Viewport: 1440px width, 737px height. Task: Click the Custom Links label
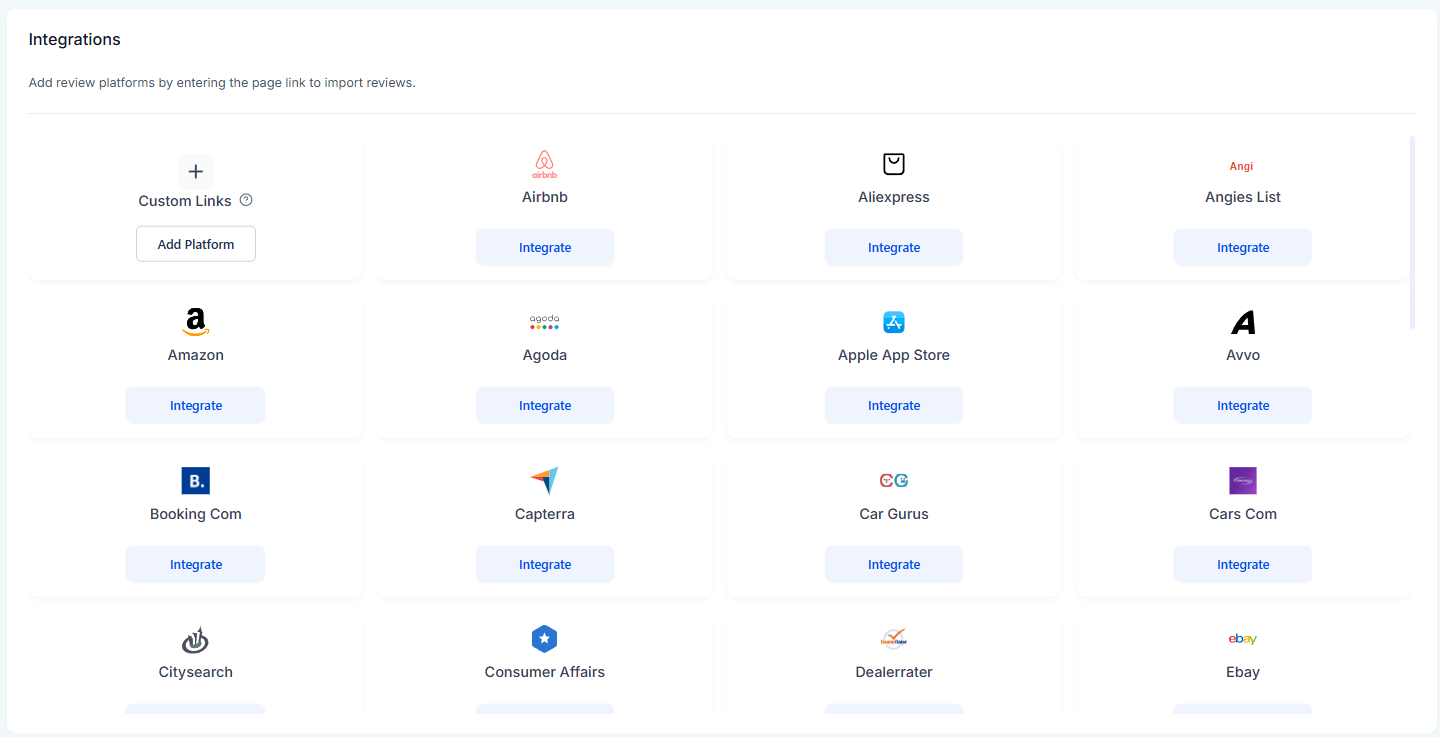tap(185, 201)
